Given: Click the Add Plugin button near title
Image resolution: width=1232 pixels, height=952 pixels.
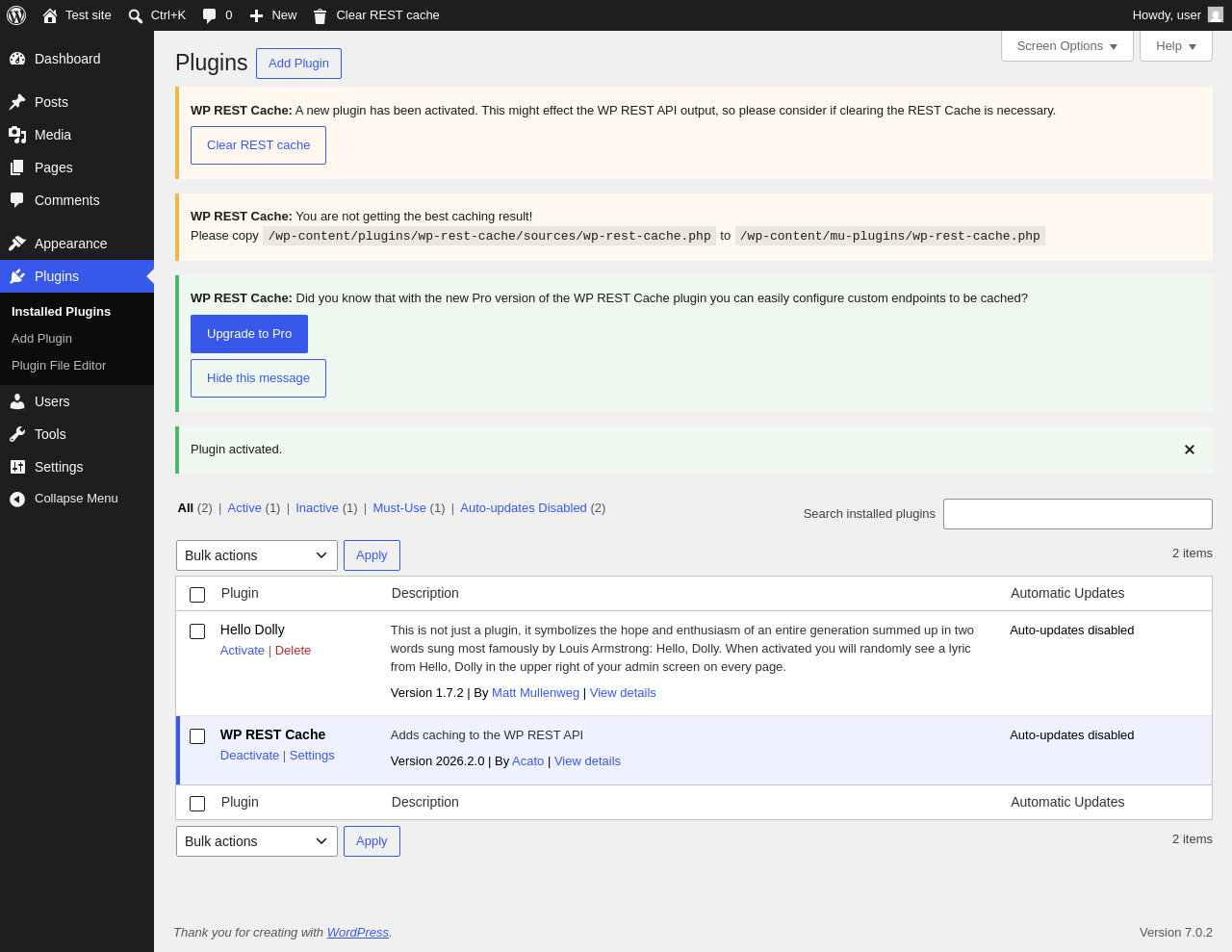Looking at the screenshot, I should pyautogui.click(x=298, y=64).
